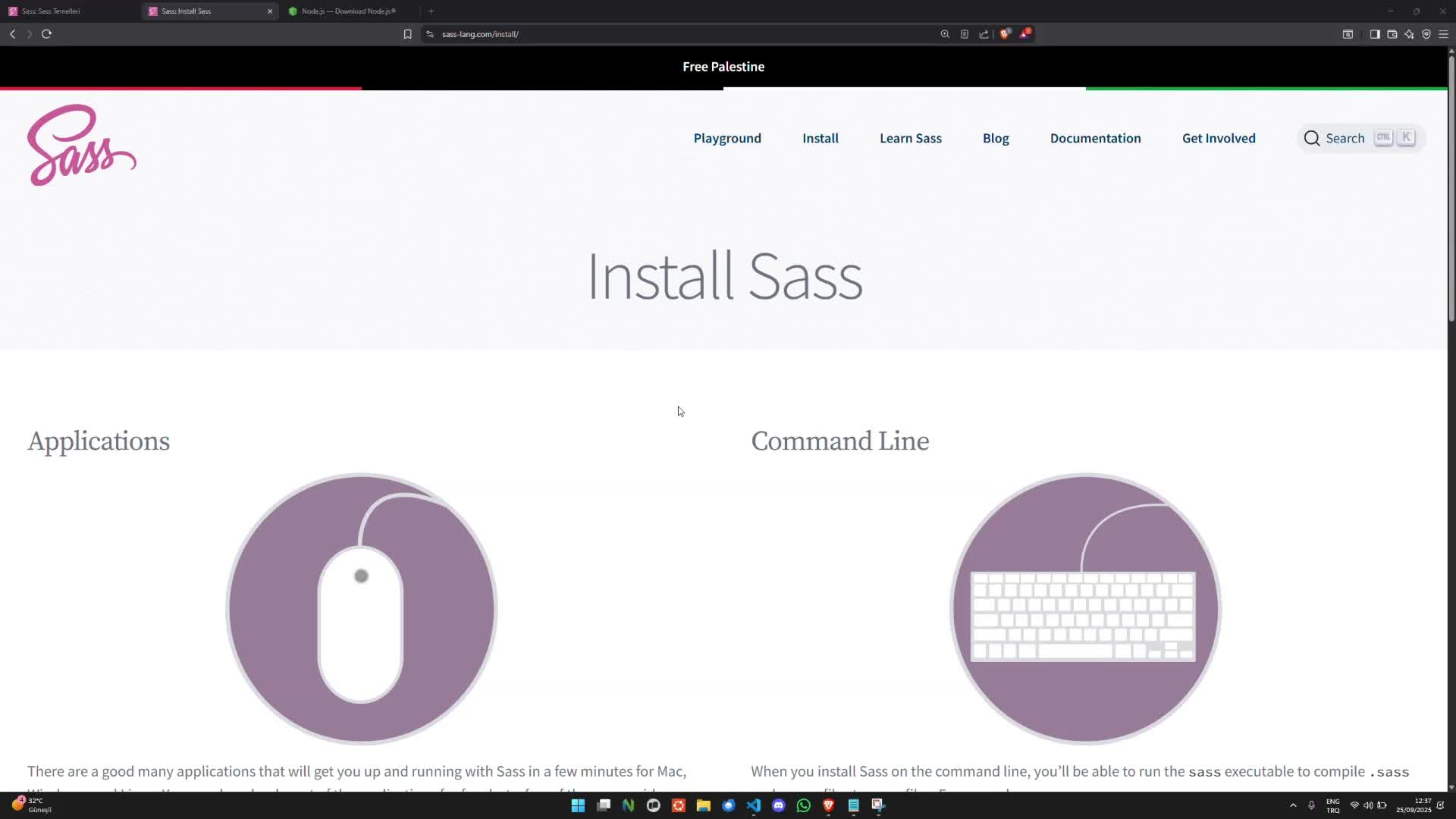
Task: Reload the current page
Action: click(x=46, y=34)
